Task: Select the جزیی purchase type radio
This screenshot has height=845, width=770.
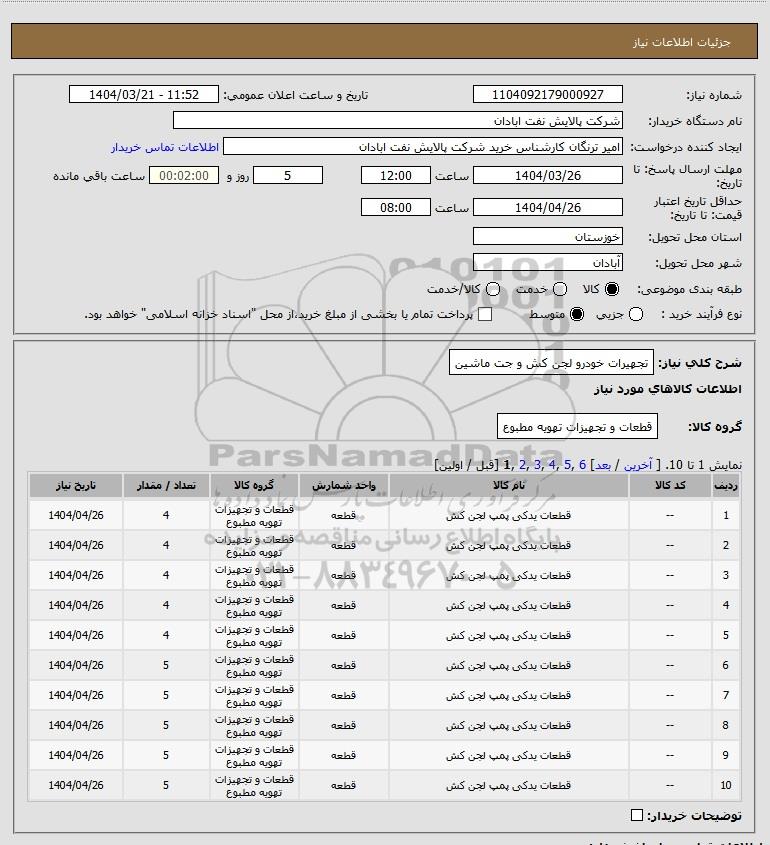Action: pyautogui.click(x=636, y=314)
